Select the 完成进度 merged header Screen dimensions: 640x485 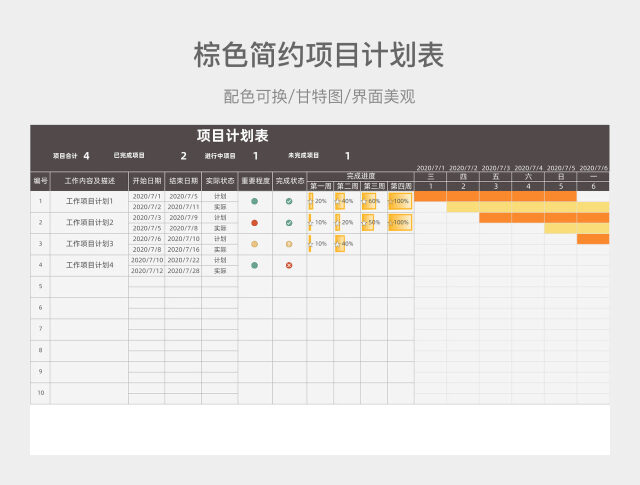360,176
